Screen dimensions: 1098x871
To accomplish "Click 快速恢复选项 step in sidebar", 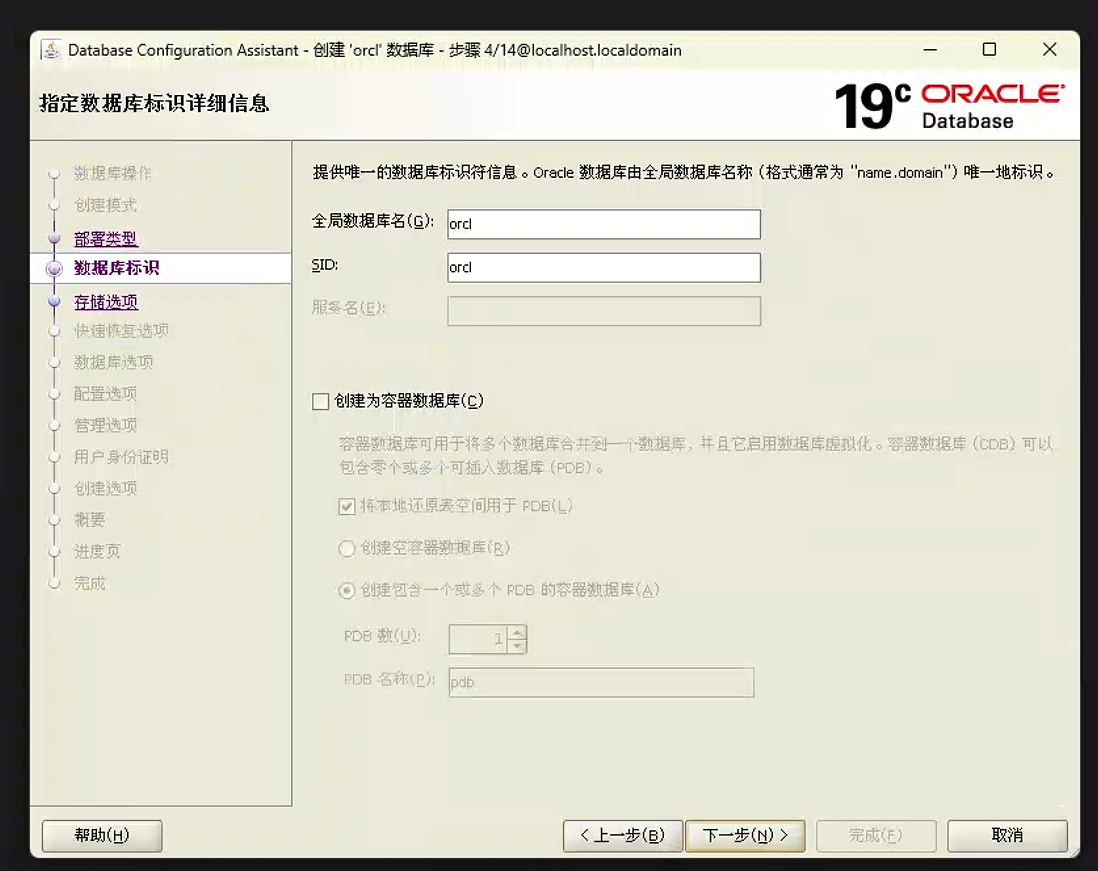I will tap(121, 330).
